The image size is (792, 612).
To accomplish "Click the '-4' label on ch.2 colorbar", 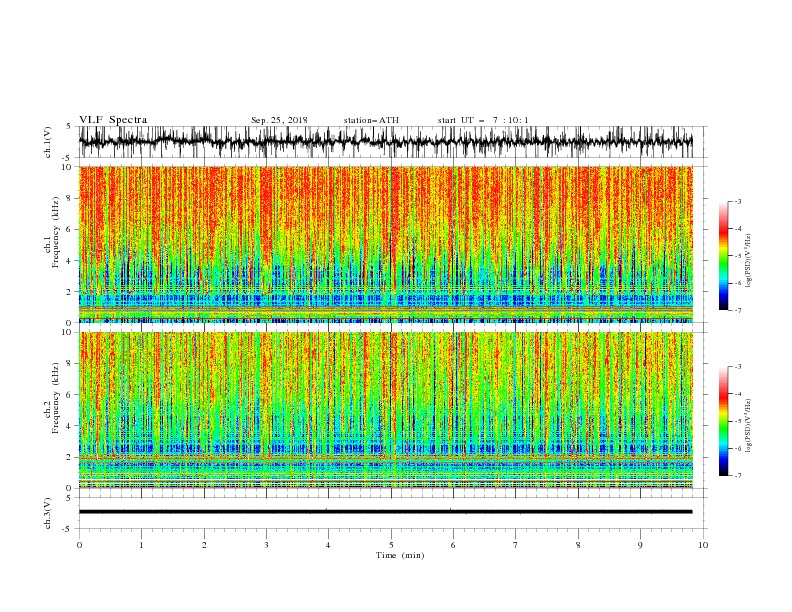I will [x=738, y=394].
